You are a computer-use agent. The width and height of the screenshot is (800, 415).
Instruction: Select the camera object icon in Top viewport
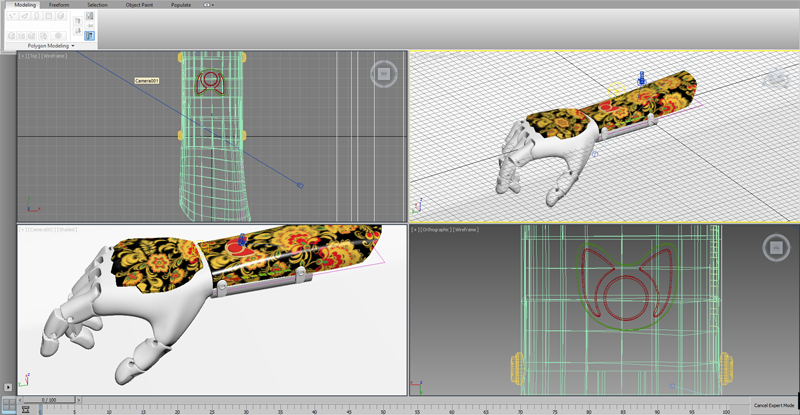[300, 185]
